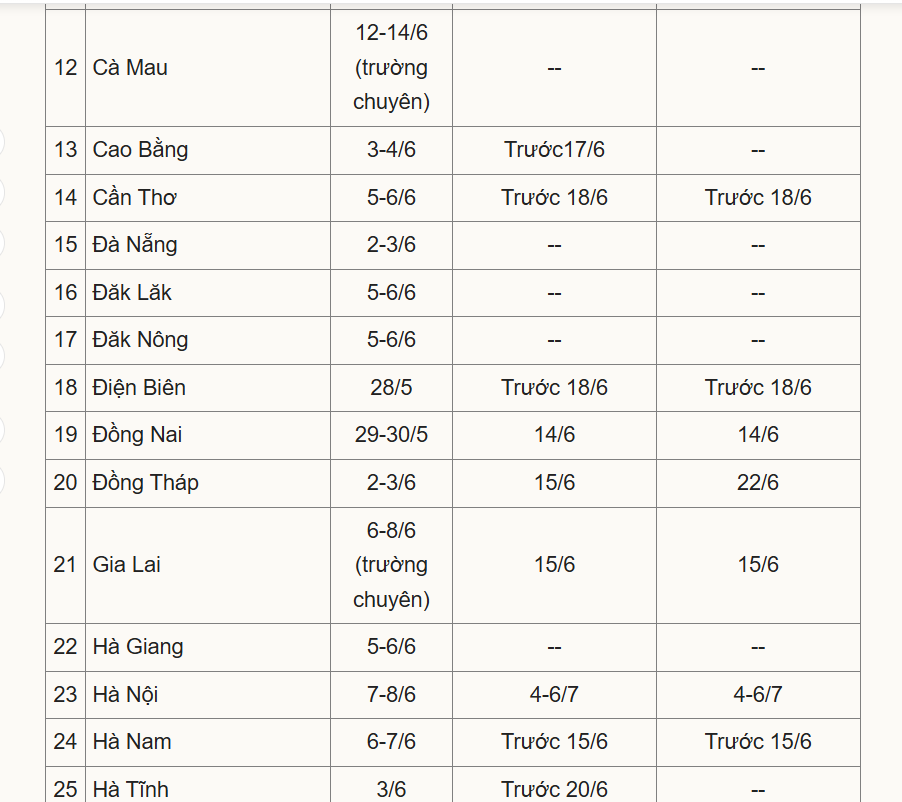Click the Hà Giang row name
The image size is (902, 802).
[x=138, y=647]
